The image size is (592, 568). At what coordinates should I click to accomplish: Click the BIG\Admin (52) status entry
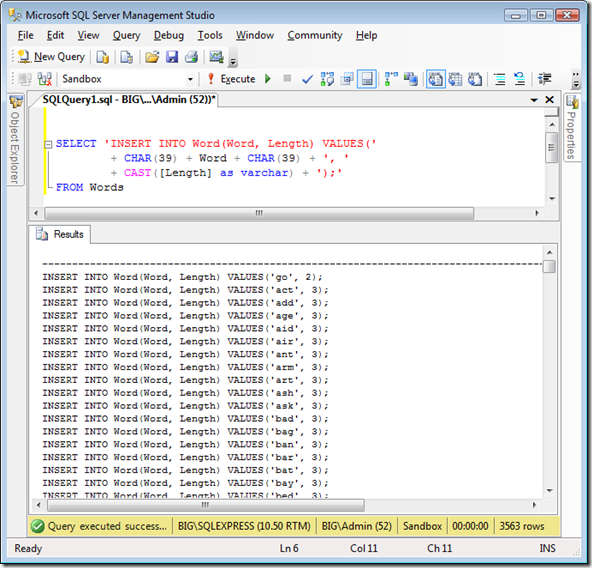(x=357, y=526)
